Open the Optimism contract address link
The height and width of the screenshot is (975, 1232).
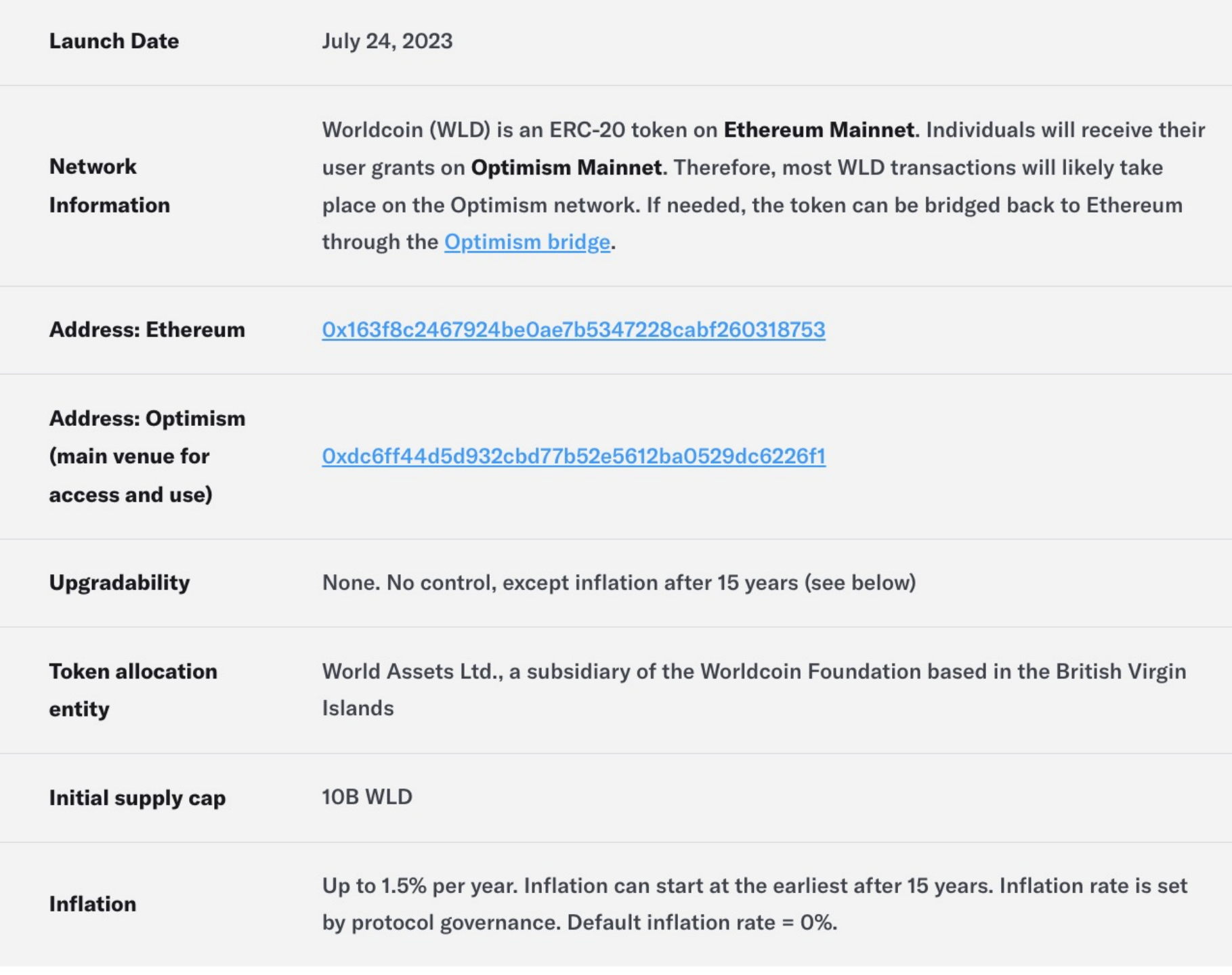click(x=573, y=456)
